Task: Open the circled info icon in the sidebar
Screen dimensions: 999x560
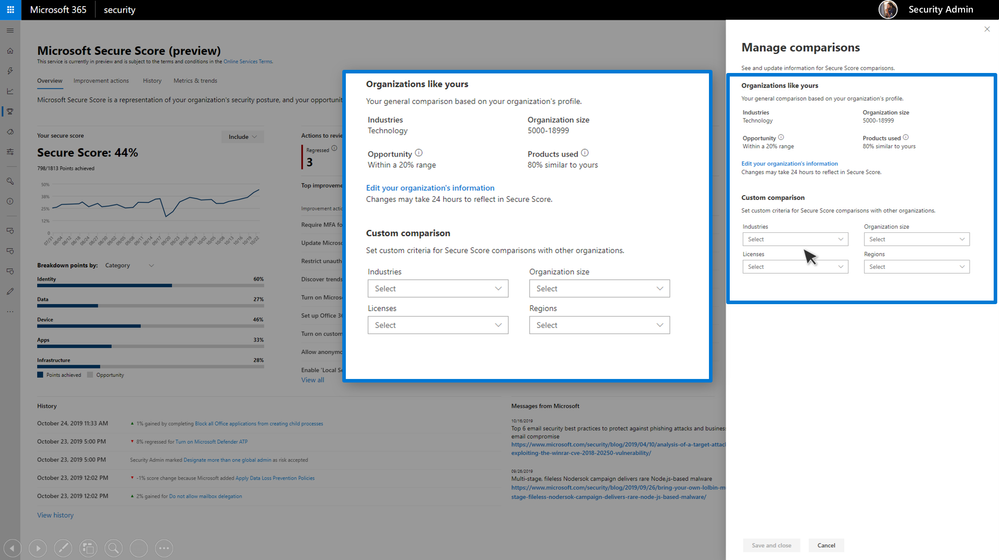Action: coord(10,201)
